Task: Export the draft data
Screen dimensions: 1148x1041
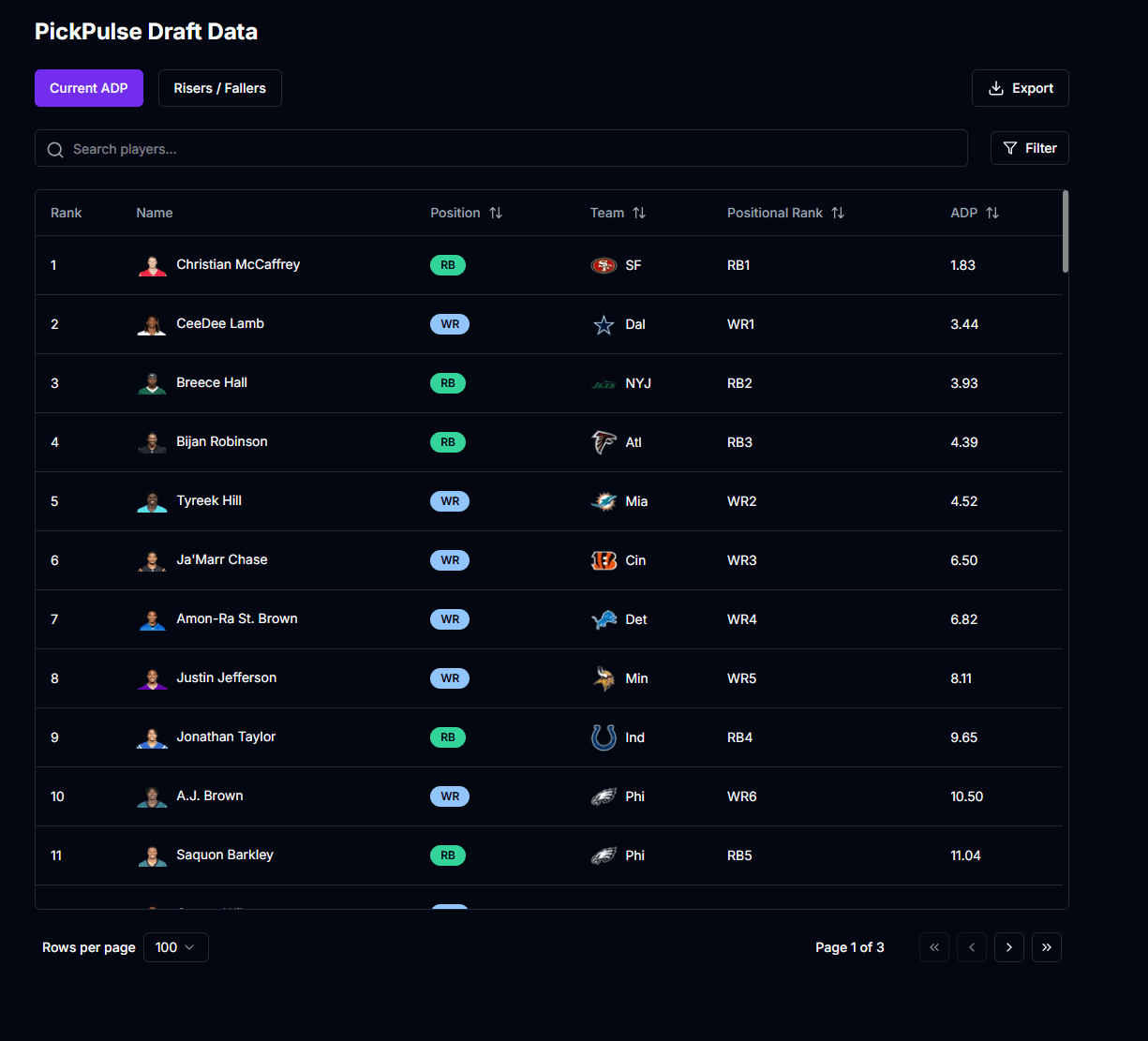Action: coord(1020,88)
